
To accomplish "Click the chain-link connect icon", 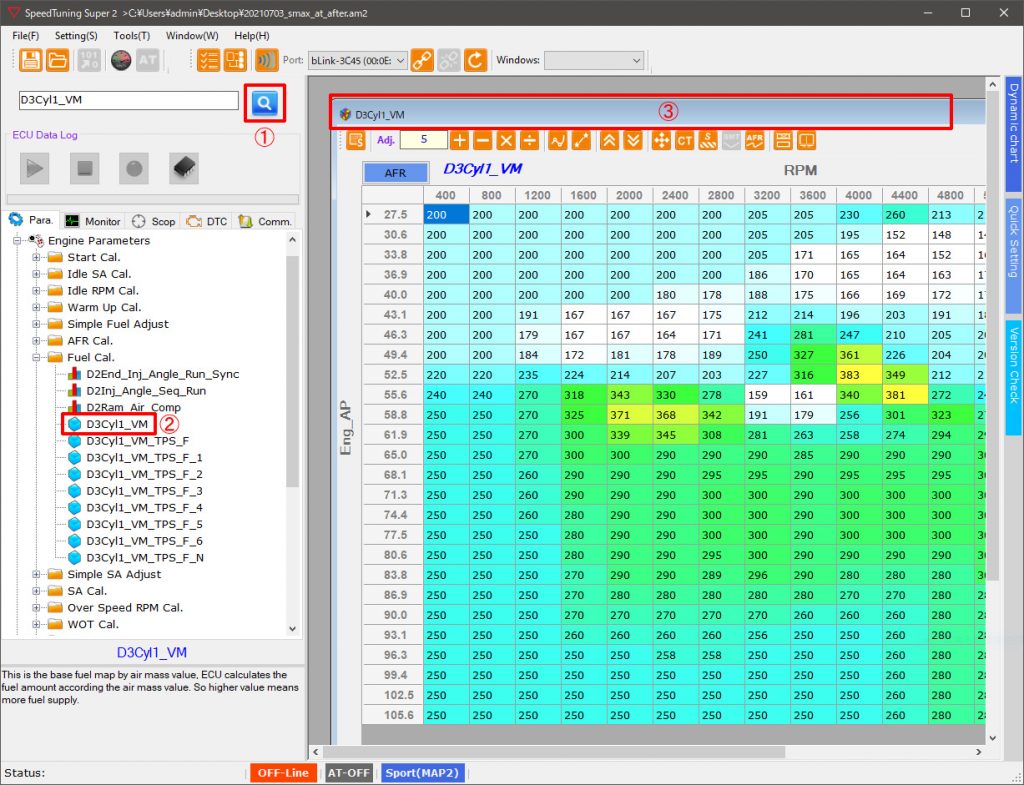I will pos(423,60).
